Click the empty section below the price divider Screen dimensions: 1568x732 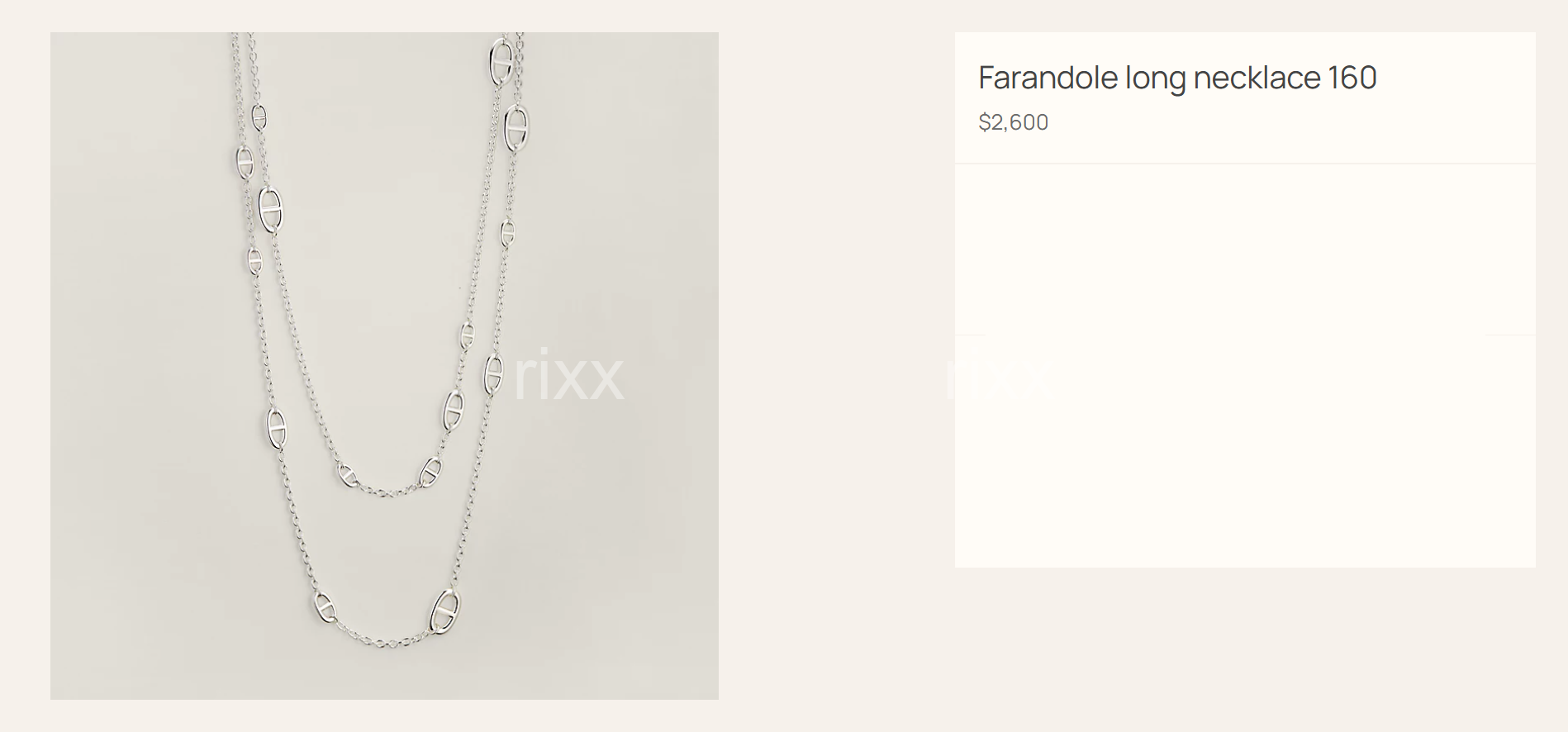tap(1245, 250)
